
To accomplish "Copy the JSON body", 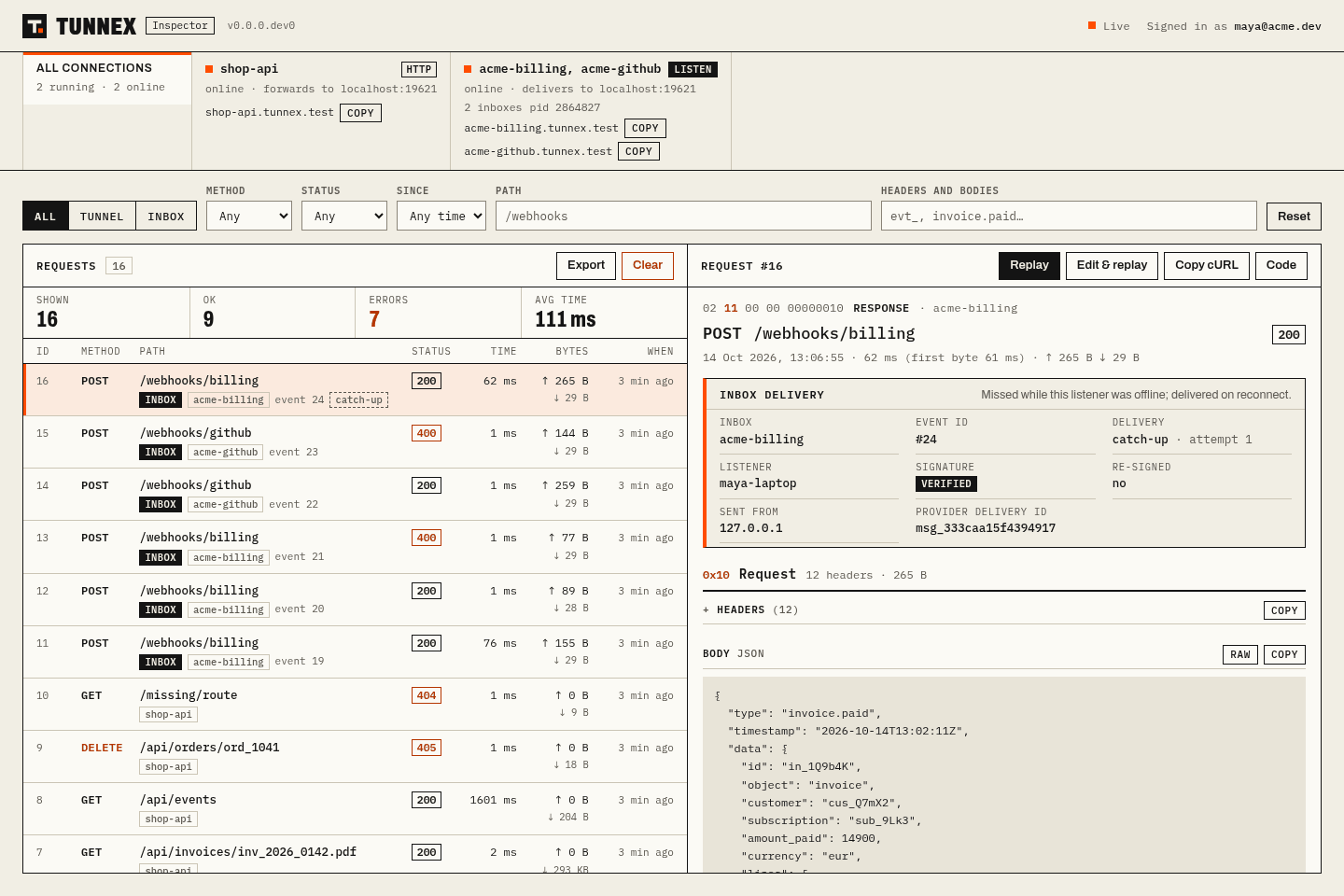I will [1284, 654].
